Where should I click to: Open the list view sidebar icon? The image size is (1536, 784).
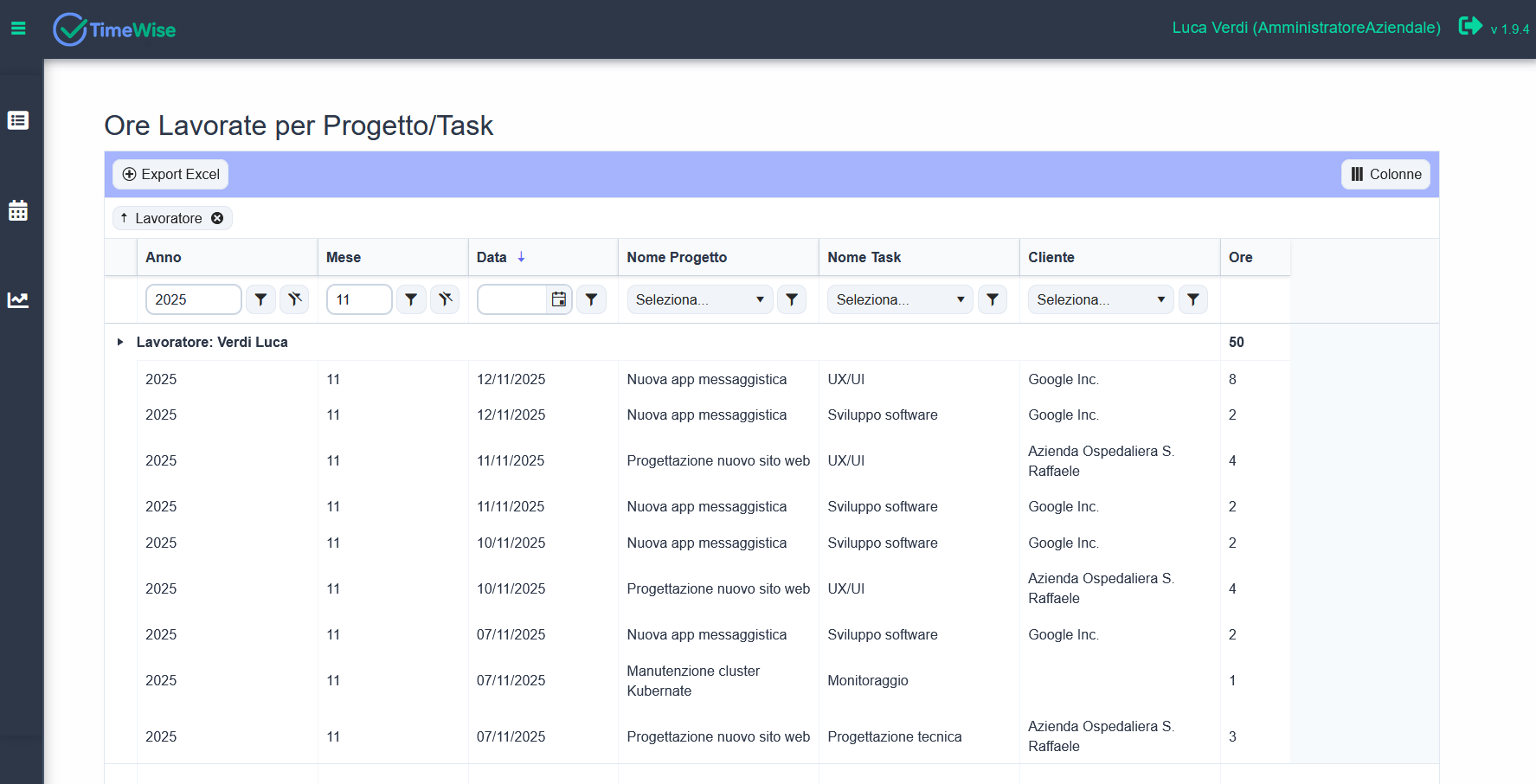point(18,120)
